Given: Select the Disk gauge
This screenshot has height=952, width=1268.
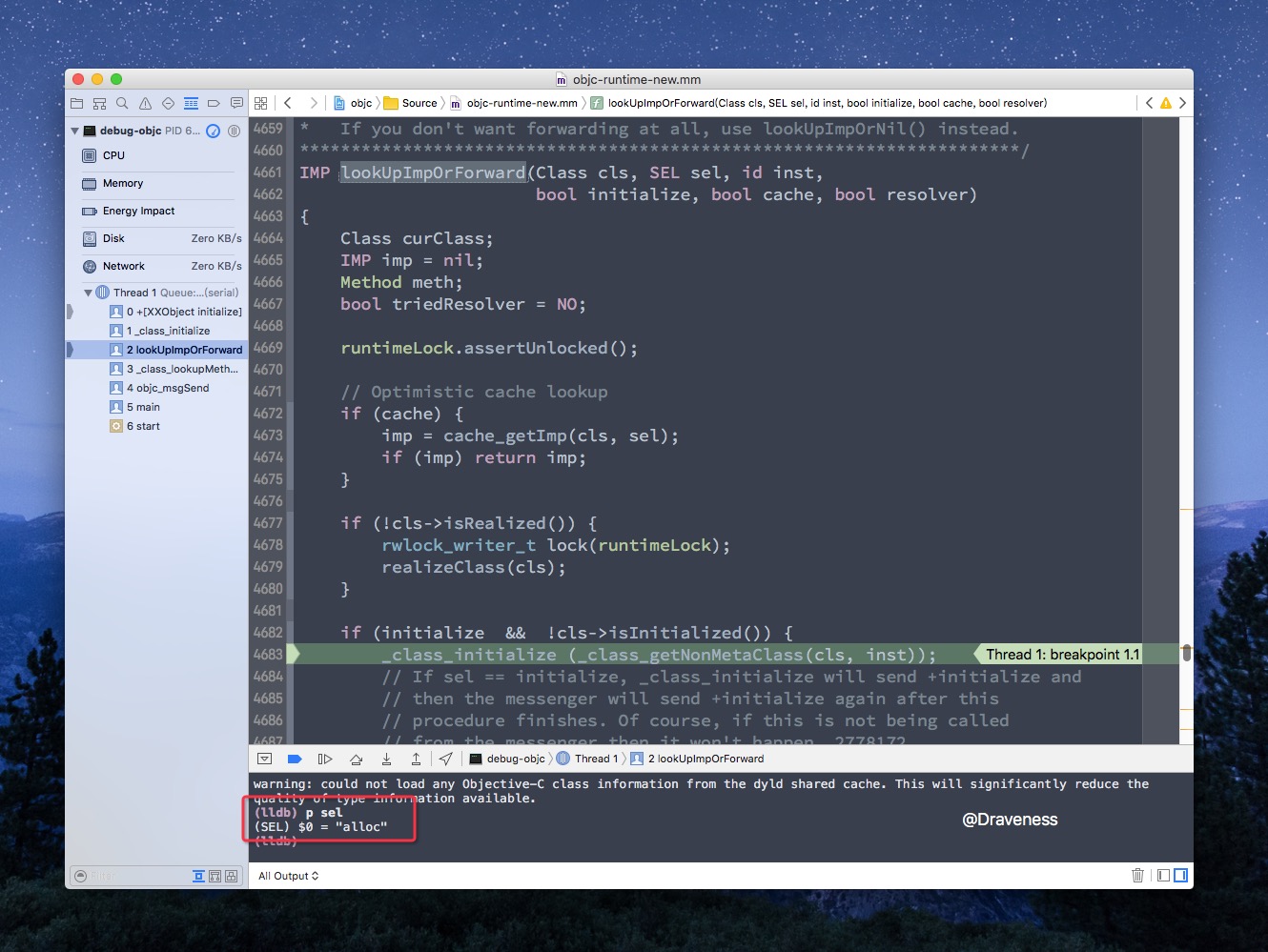Looking at the screenshot, I should (157, 238).
